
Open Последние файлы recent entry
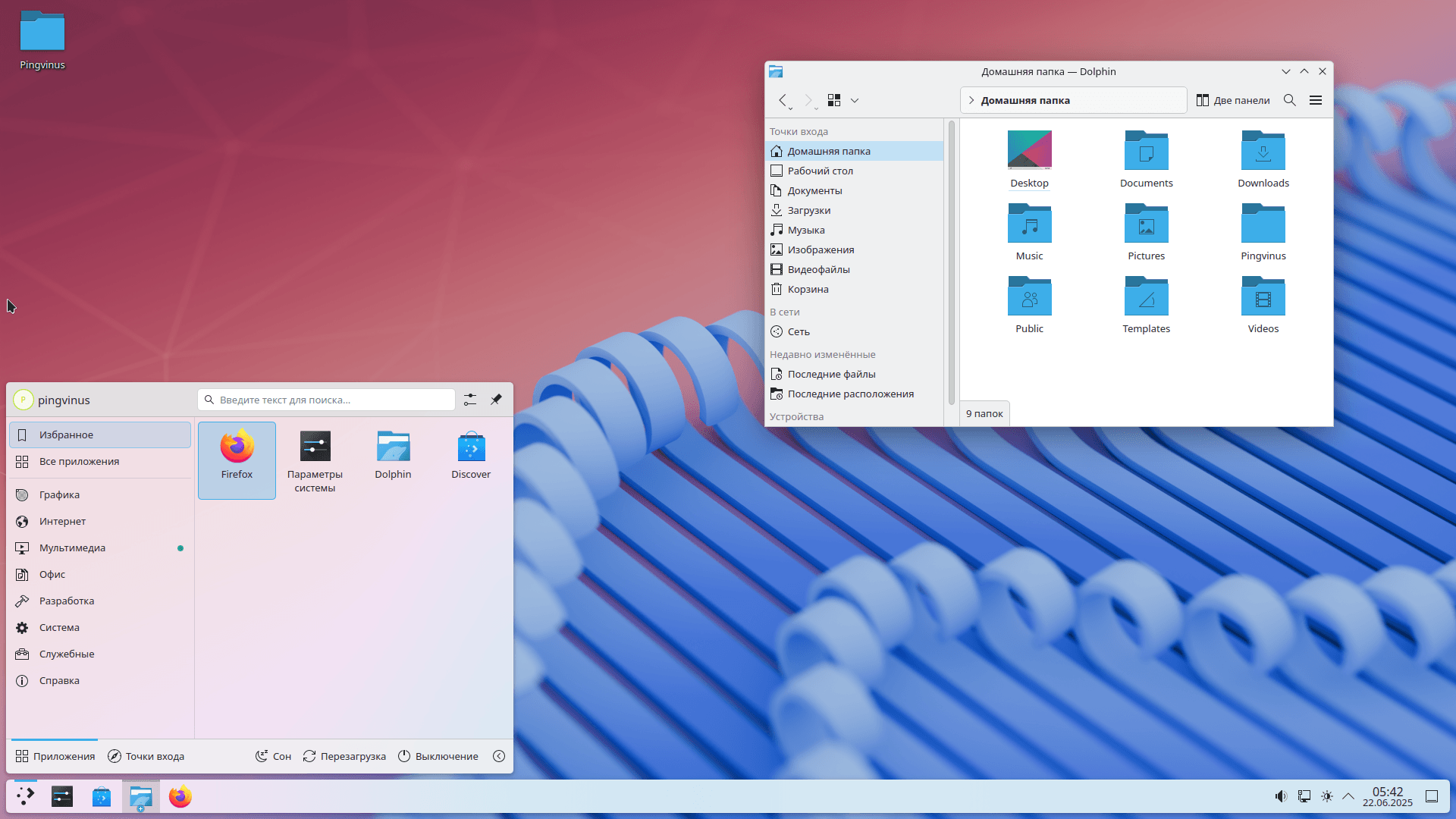pos(855,374)
